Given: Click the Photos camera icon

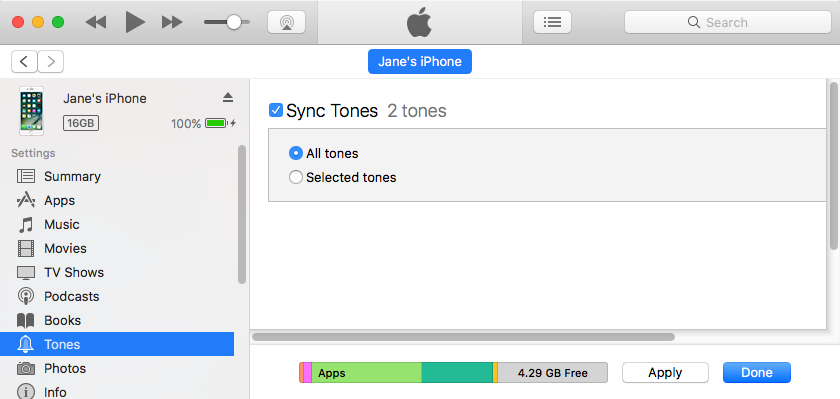Looking at the screenshot, I should (x=26, y=368).
